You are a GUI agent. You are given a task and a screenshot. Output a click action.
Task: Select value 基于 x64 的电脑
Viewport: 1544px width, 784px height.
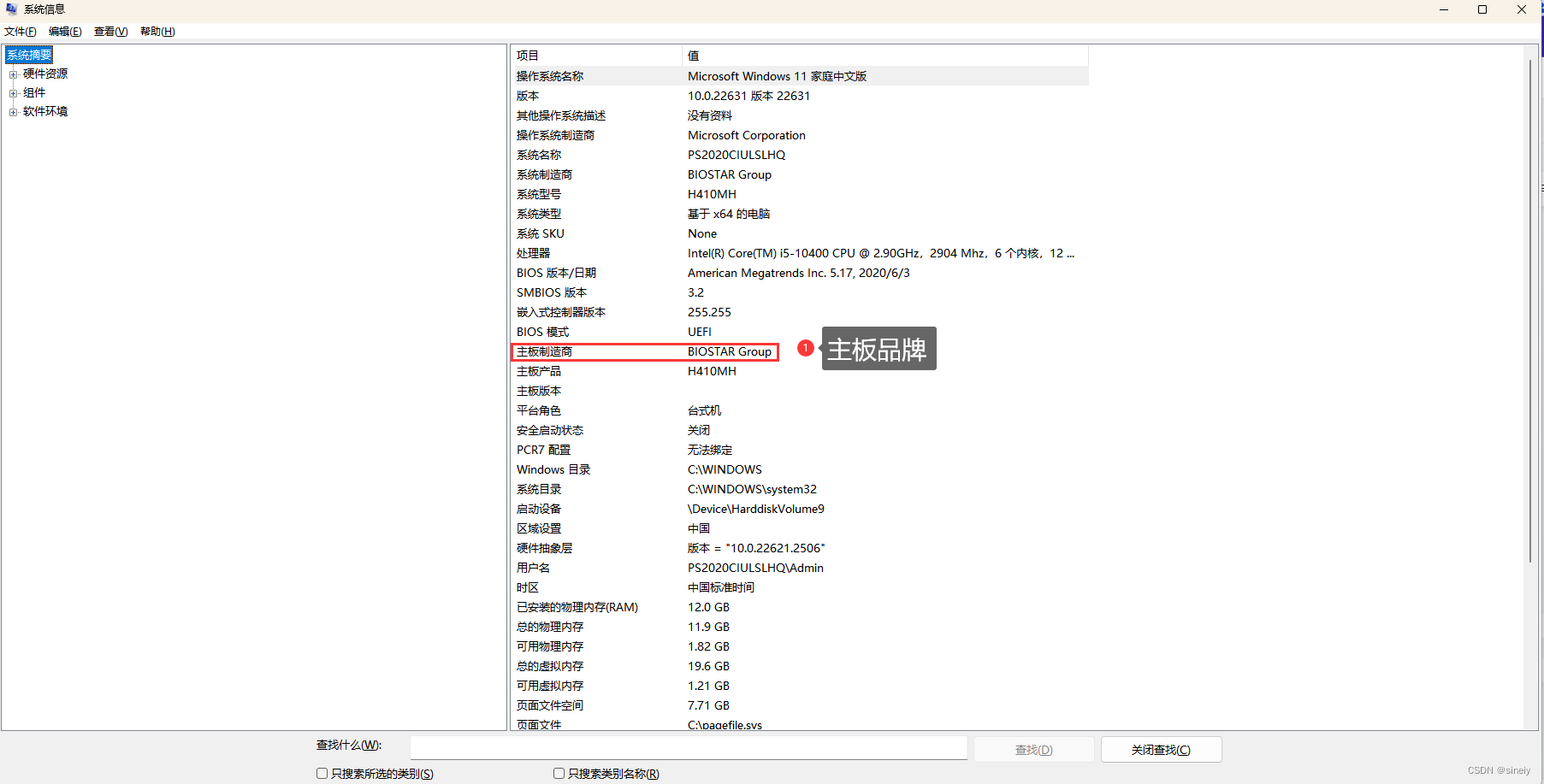(x=729, y=214)
